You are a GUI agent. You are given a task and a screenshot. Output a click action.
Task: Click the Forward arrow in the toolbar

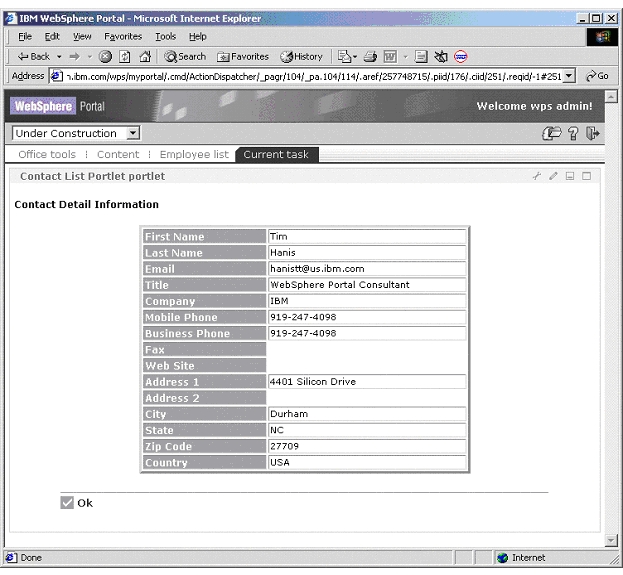74,57
